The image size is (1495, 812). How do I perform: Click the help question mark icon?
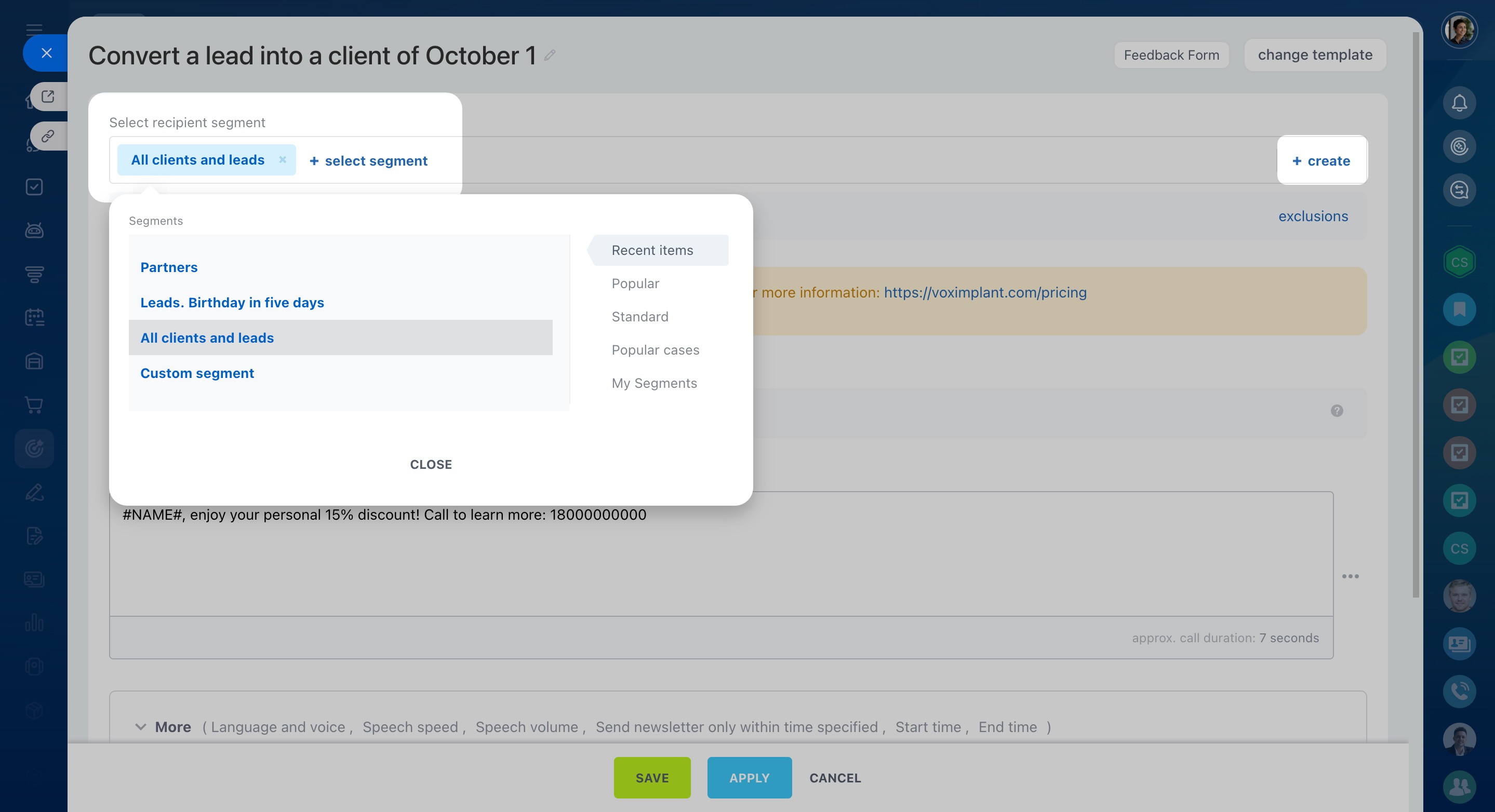1337,411
